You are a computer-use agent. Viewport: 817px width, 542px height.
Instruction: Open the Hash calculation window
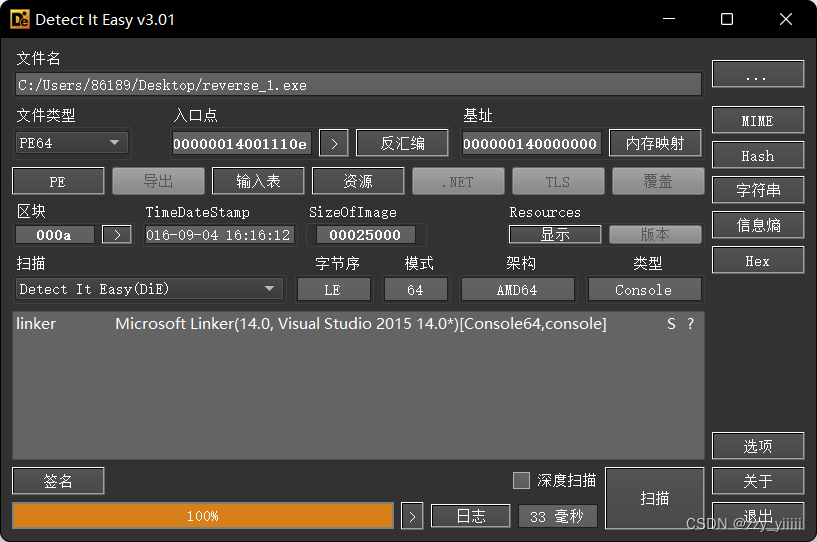point(758,155)
